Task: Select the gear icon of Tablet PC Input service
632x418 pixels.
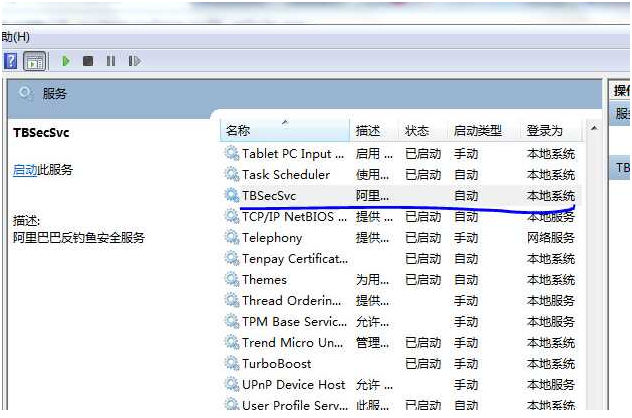Action: point(232,154)
